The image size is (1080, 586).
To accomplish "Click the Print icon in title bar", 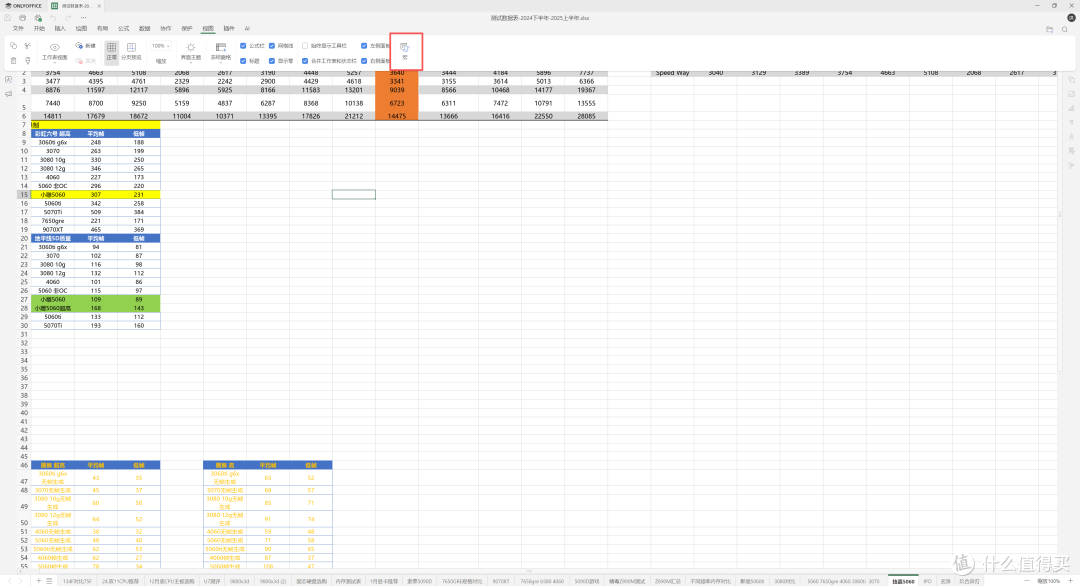I will tap(23, 18).
